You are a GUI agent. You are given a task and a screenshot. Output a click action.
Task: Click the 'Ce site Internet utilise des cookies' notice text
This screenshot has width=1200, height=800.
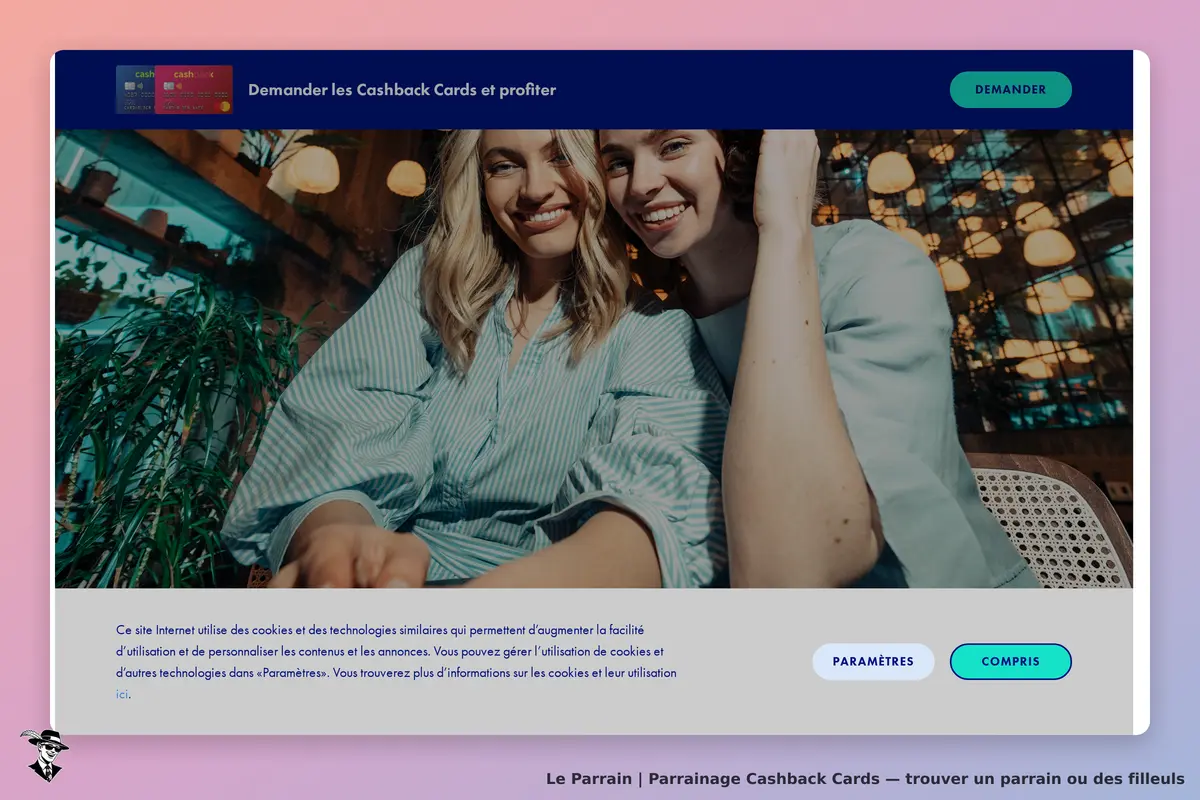coord(397,661)
